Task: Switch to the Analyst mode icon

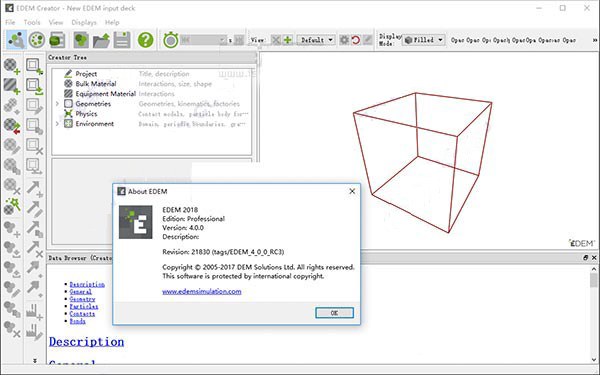Action: tap(57, 40)
